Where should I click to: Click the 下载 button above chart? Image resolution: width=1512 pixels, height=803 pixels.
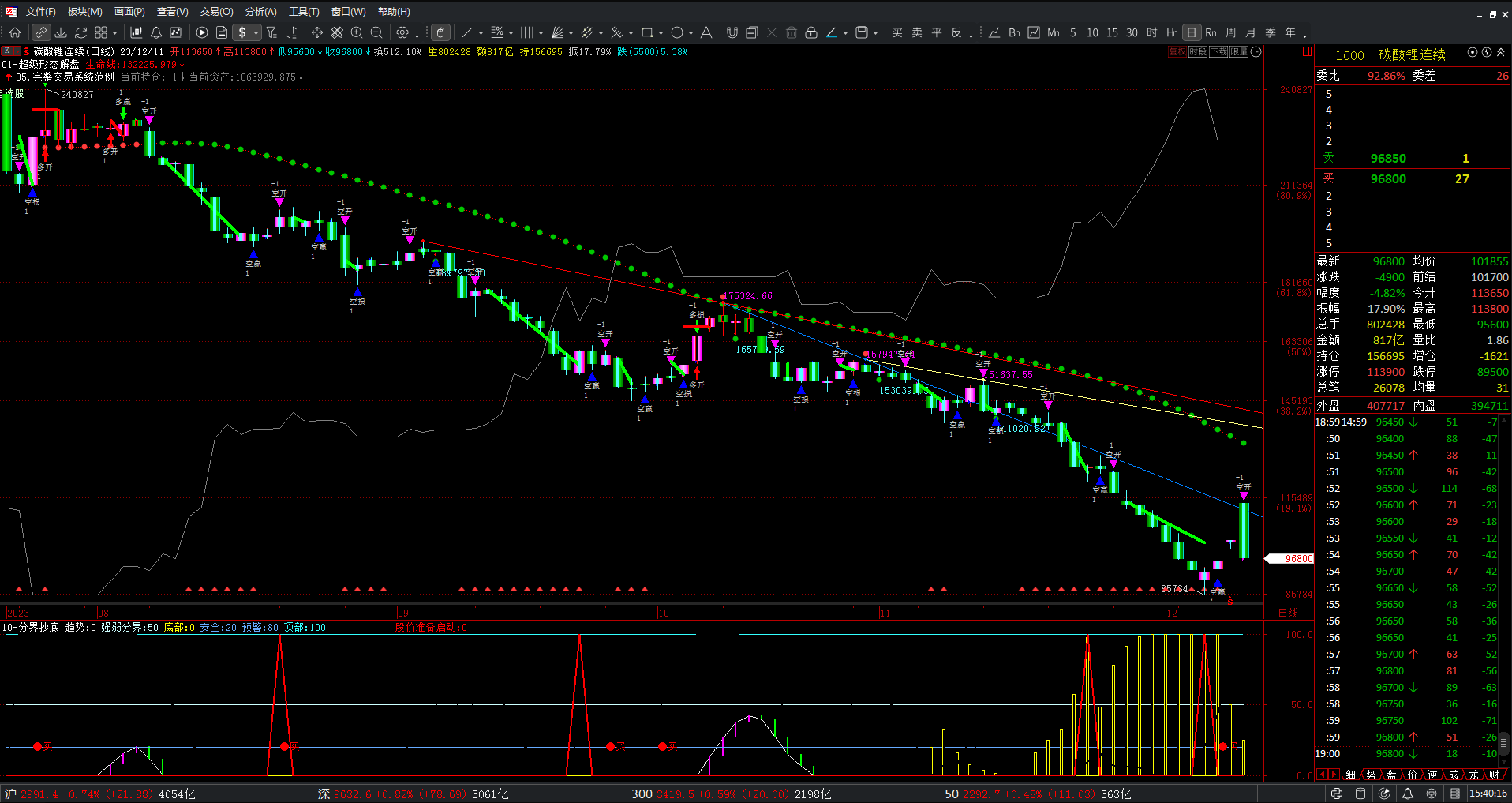pyautogui.click(x=1218, y=51)
